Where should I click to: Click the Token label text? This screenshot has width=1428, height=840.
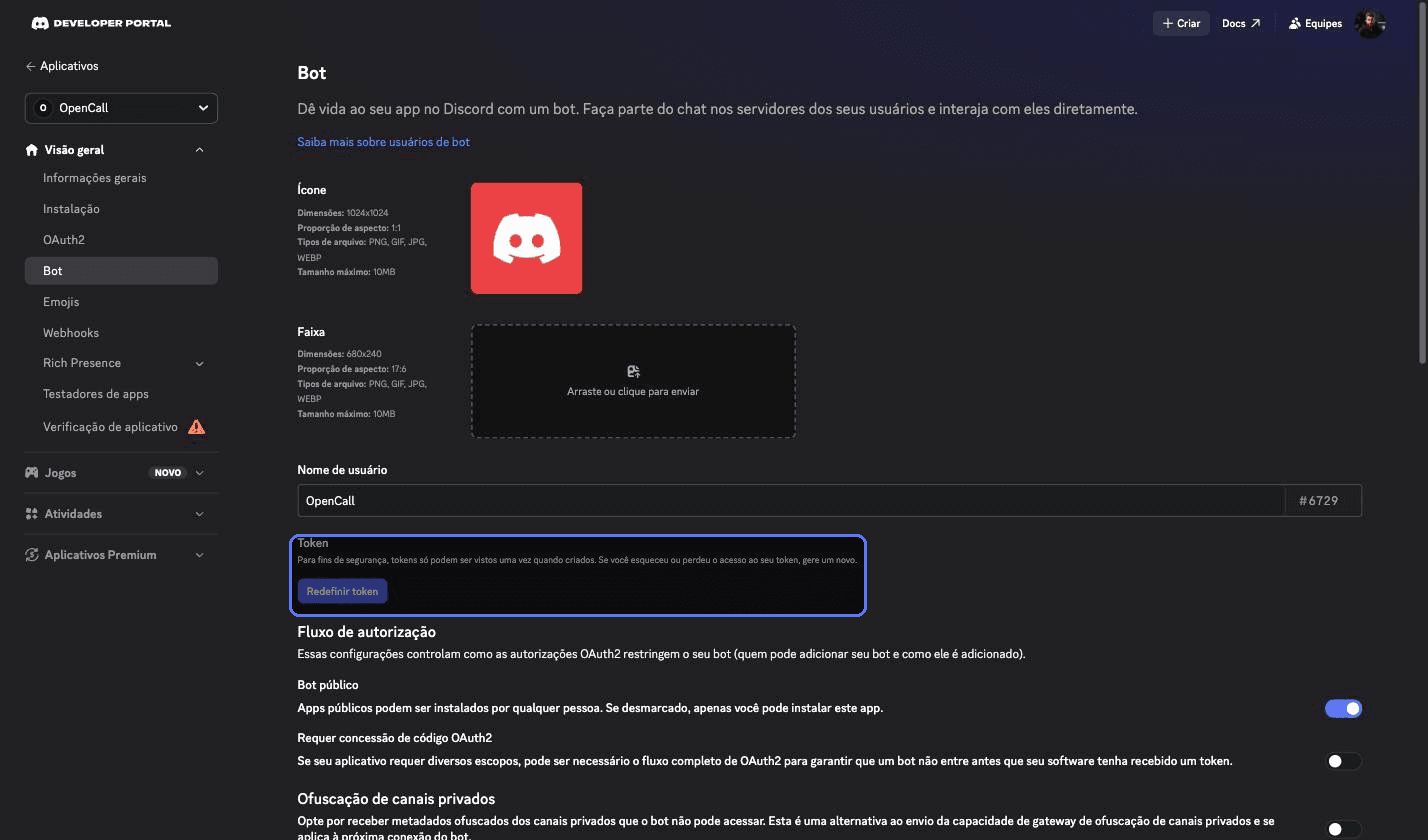point(313,543)
